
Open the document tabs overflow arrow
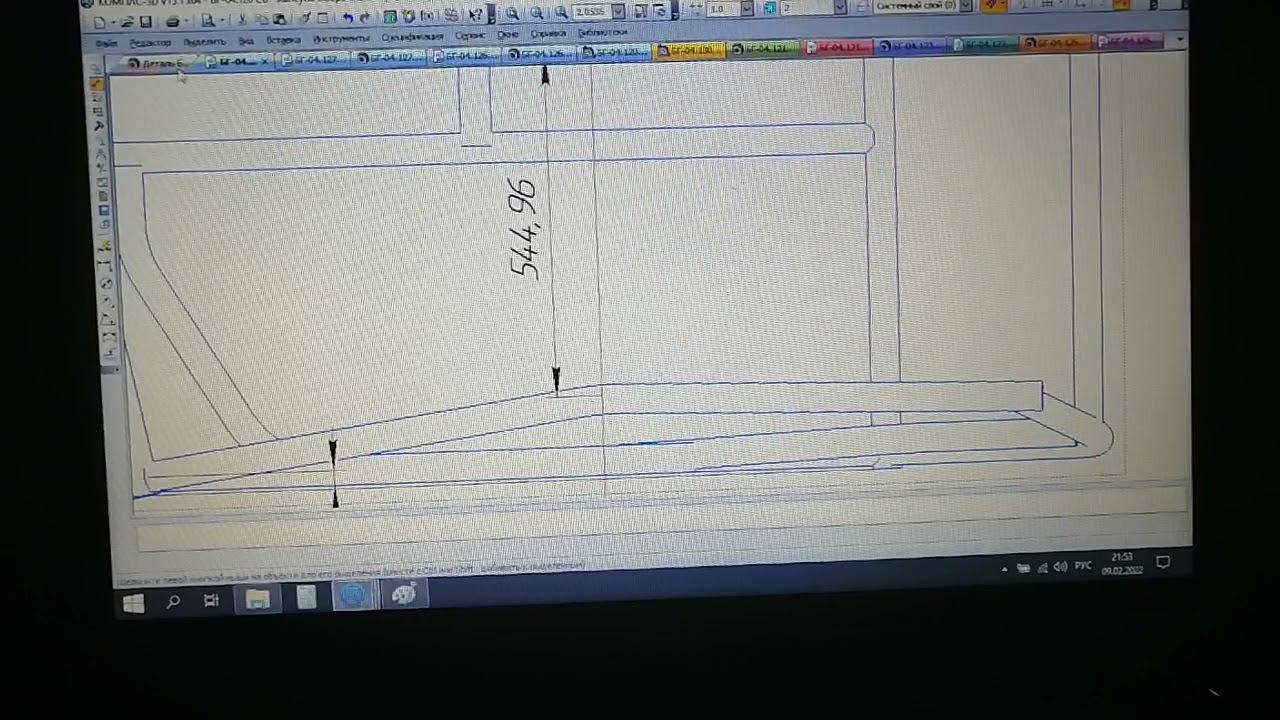pos(1181,39)
